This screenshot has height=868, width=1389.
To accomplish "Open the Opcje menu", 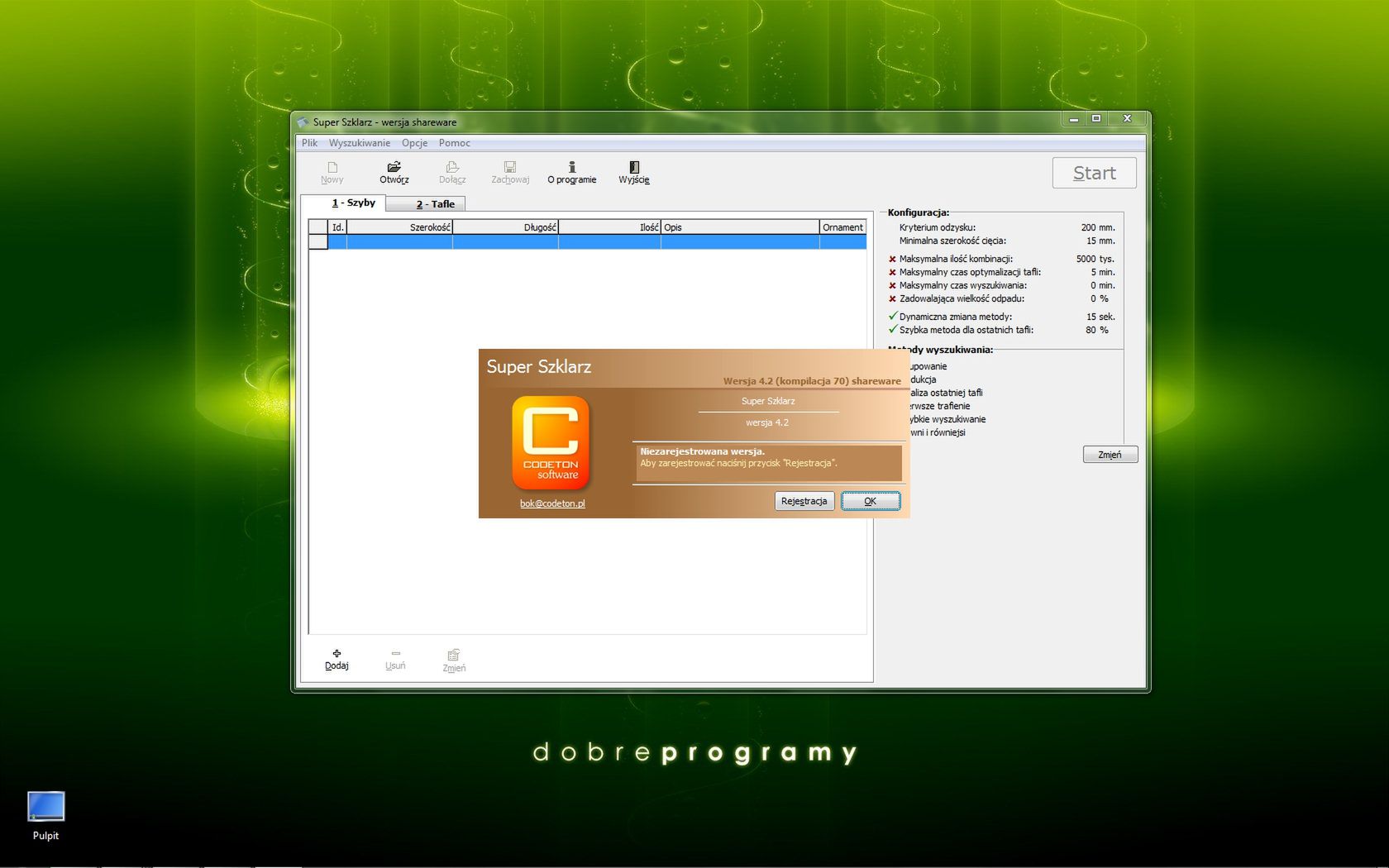I will click(x=414, y=143).
